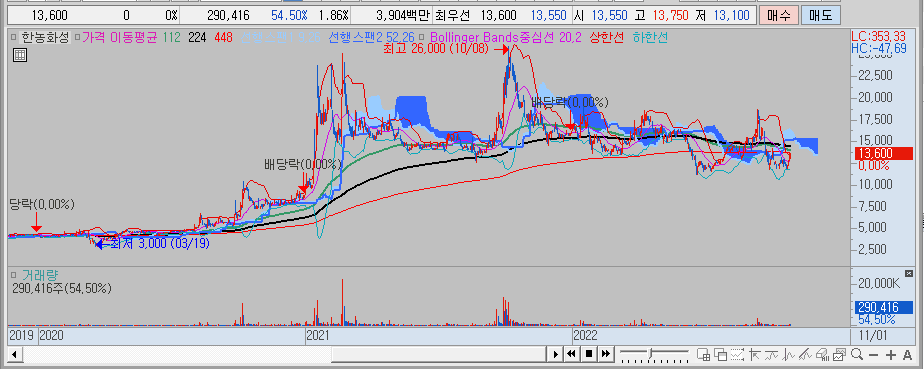Click the stop square button
The width and height of the screenshot is (924, 369).
click(x=588, y=354)
